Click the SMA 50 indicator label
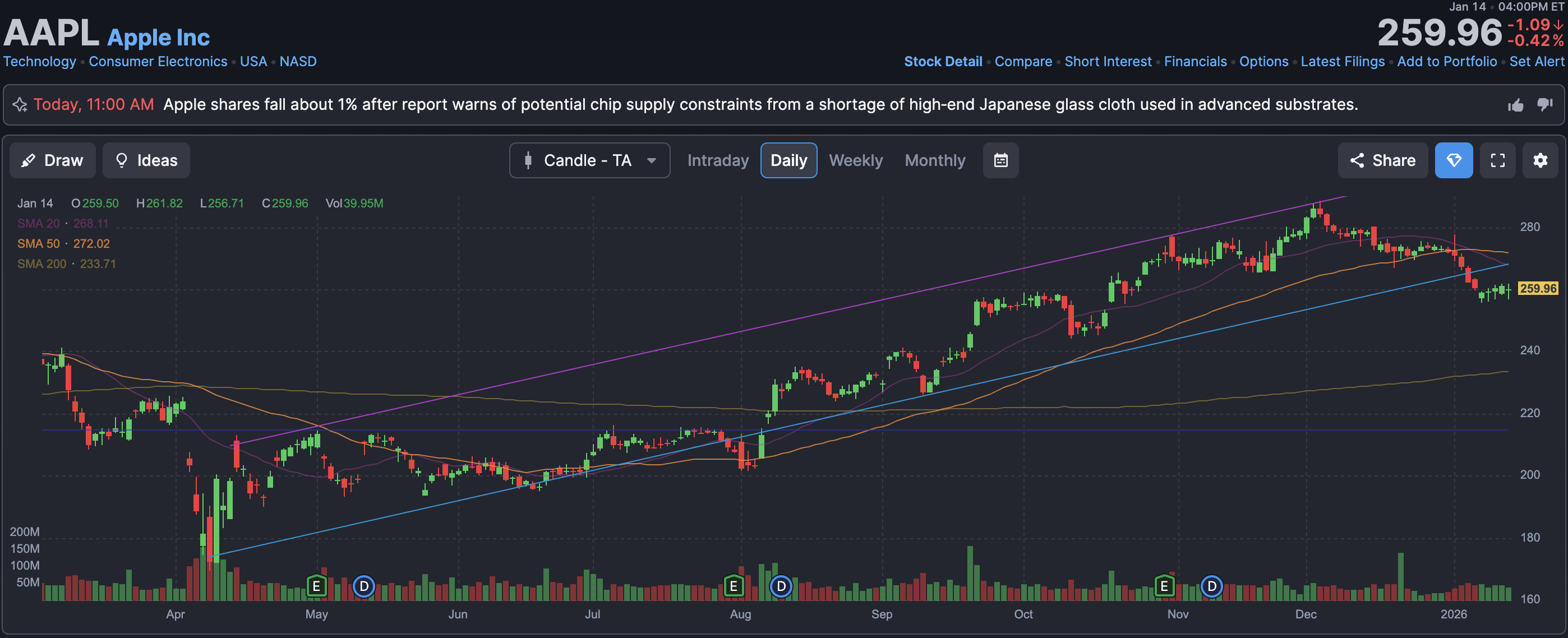1568x638 pixels. click(x=38, y=243)
